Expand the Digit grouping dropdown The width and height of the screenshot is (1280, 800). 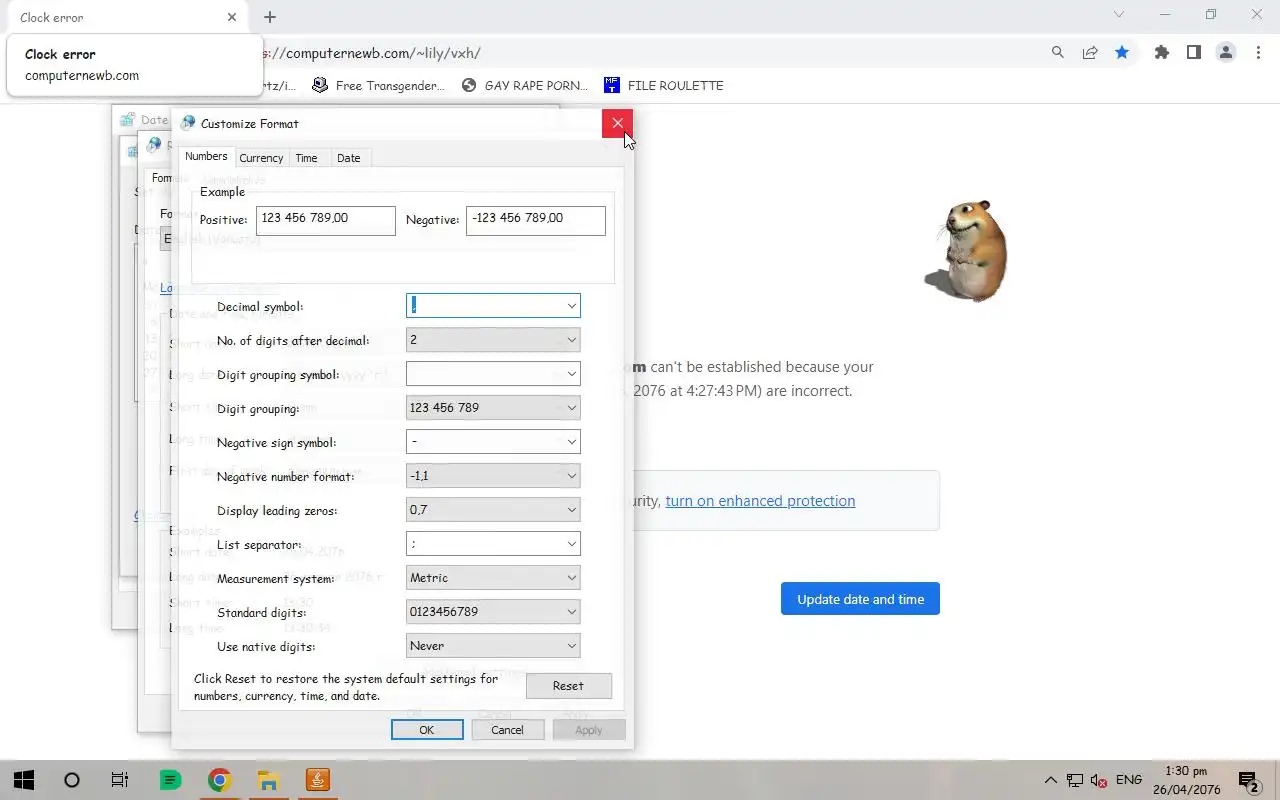pos(493,408)
